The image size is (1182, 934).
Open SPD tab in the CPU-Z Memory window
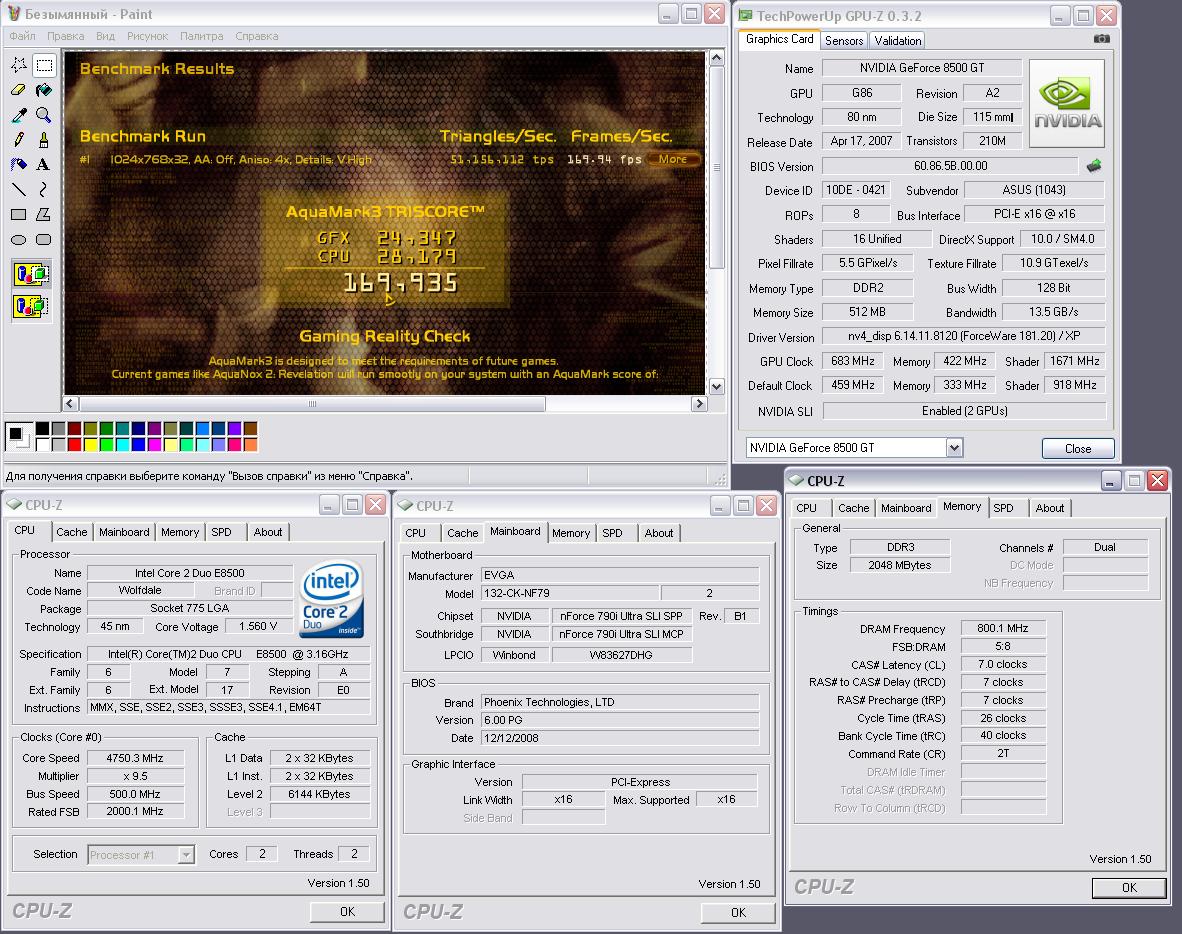(x=1003, y=508)
